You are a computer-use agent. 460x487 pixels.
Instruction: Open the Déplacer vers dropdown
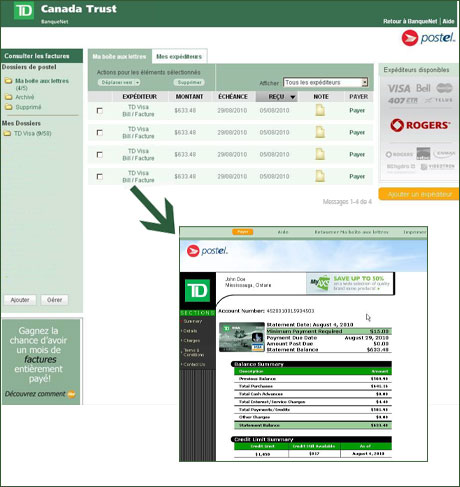tap(119, 82)
